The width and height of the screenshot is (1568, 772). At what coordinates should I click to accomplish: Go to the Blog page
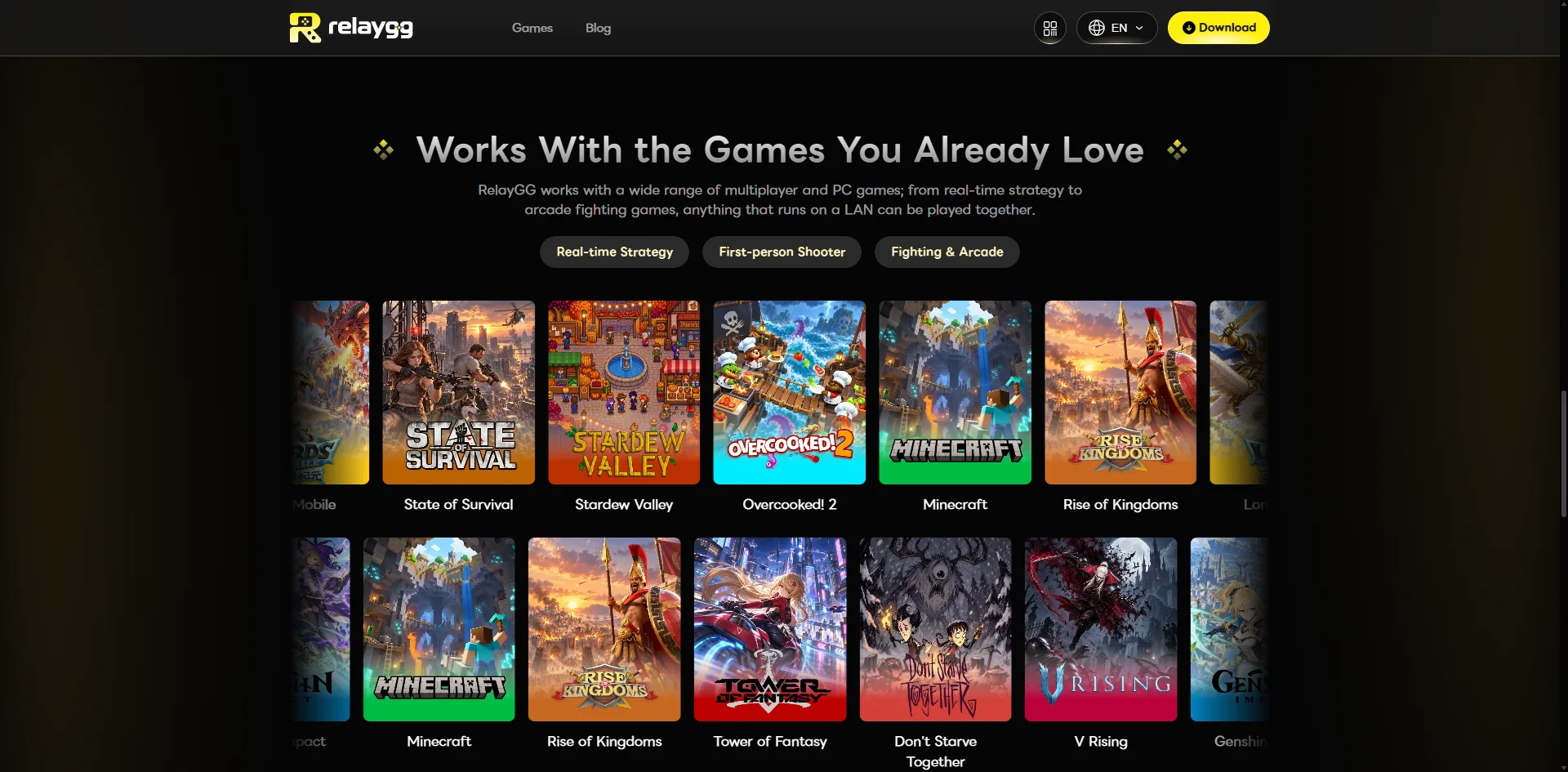[x=598, y=28]
